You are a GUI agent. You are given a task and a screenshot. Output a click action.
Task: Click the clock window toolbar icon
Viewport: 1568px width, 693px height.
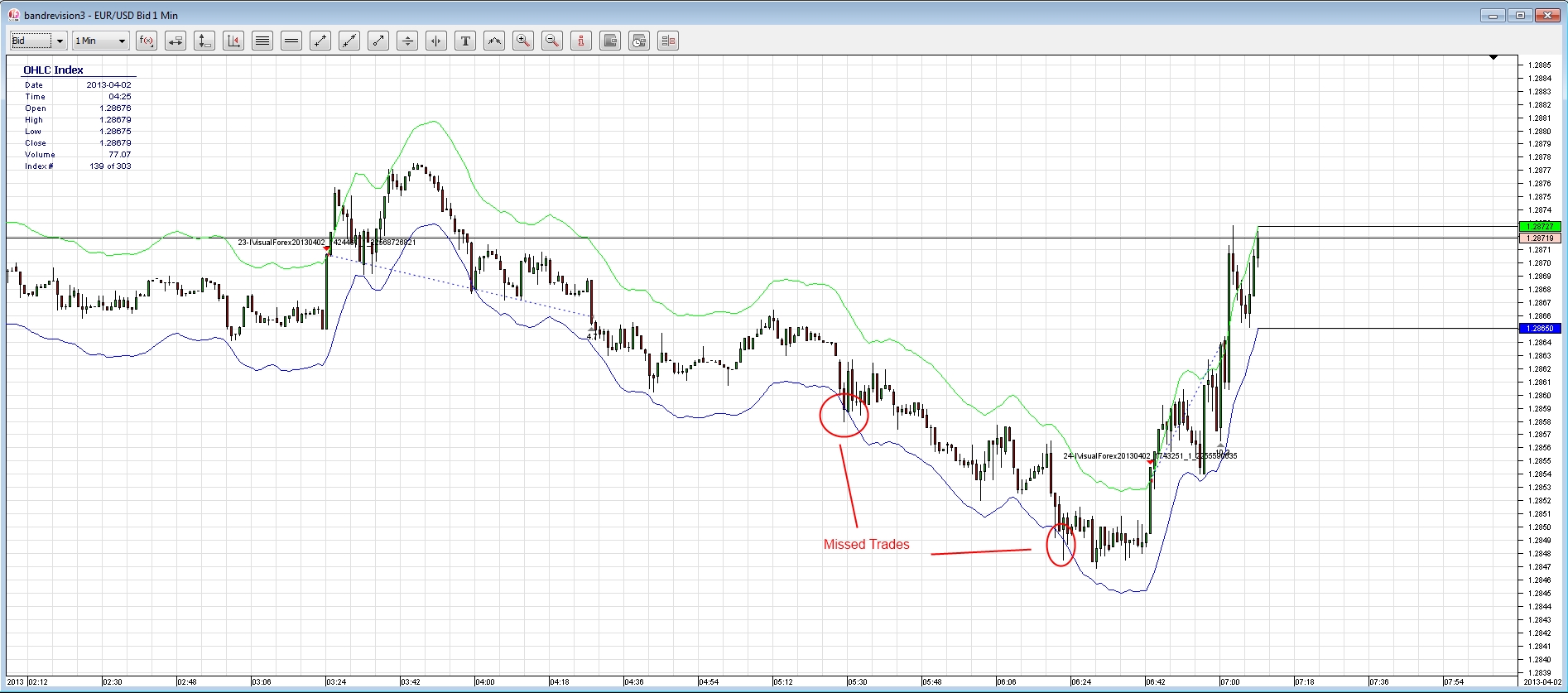click(639, 41)
